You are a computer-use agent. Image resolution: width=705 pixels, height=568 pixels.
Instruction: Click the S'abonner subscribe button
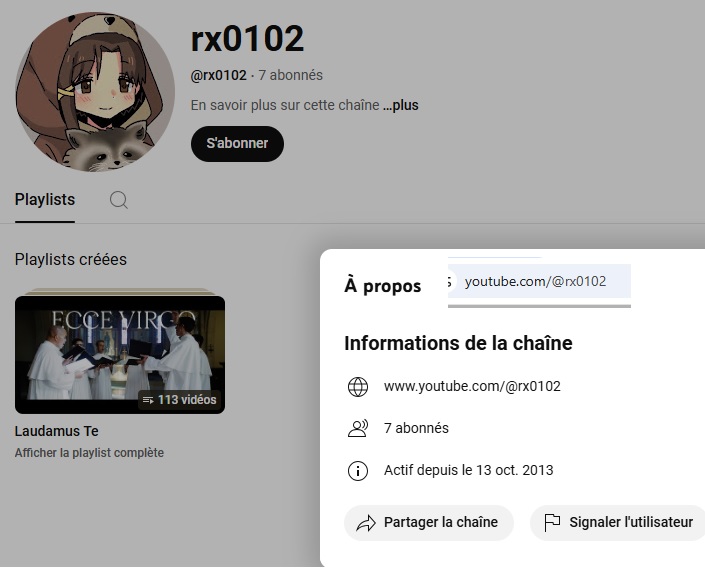pyautogui.click(x=237, y=143)
